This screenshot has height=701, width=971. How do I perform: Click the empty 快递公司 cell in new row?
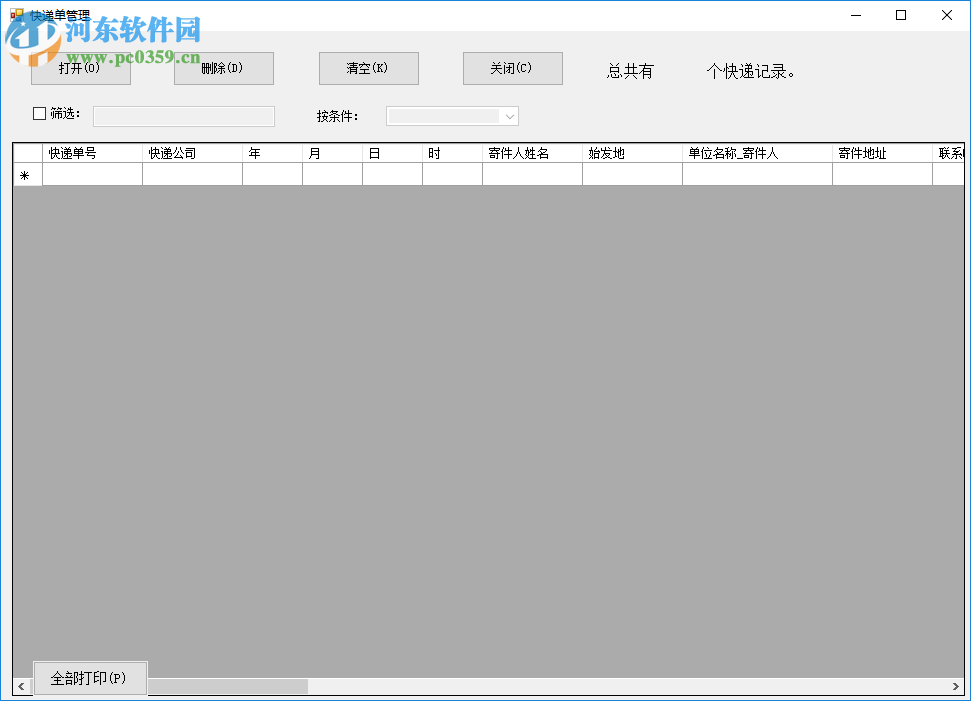pos(192,175)
